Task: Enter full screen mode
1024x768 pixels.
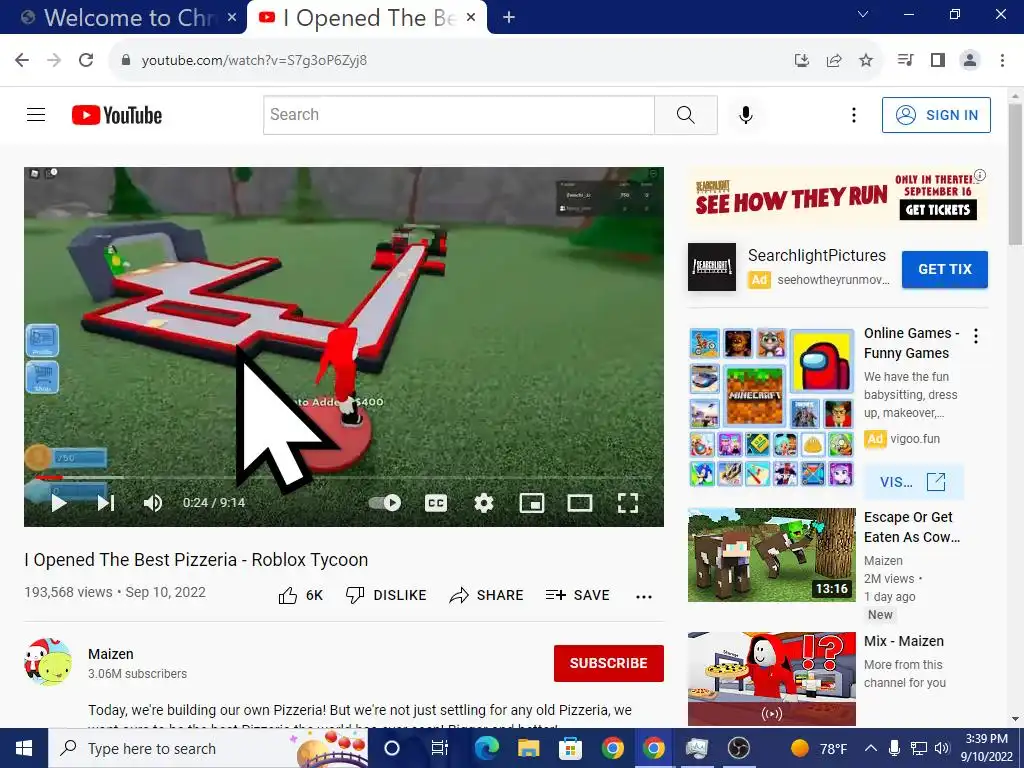Action: [628, 503]
